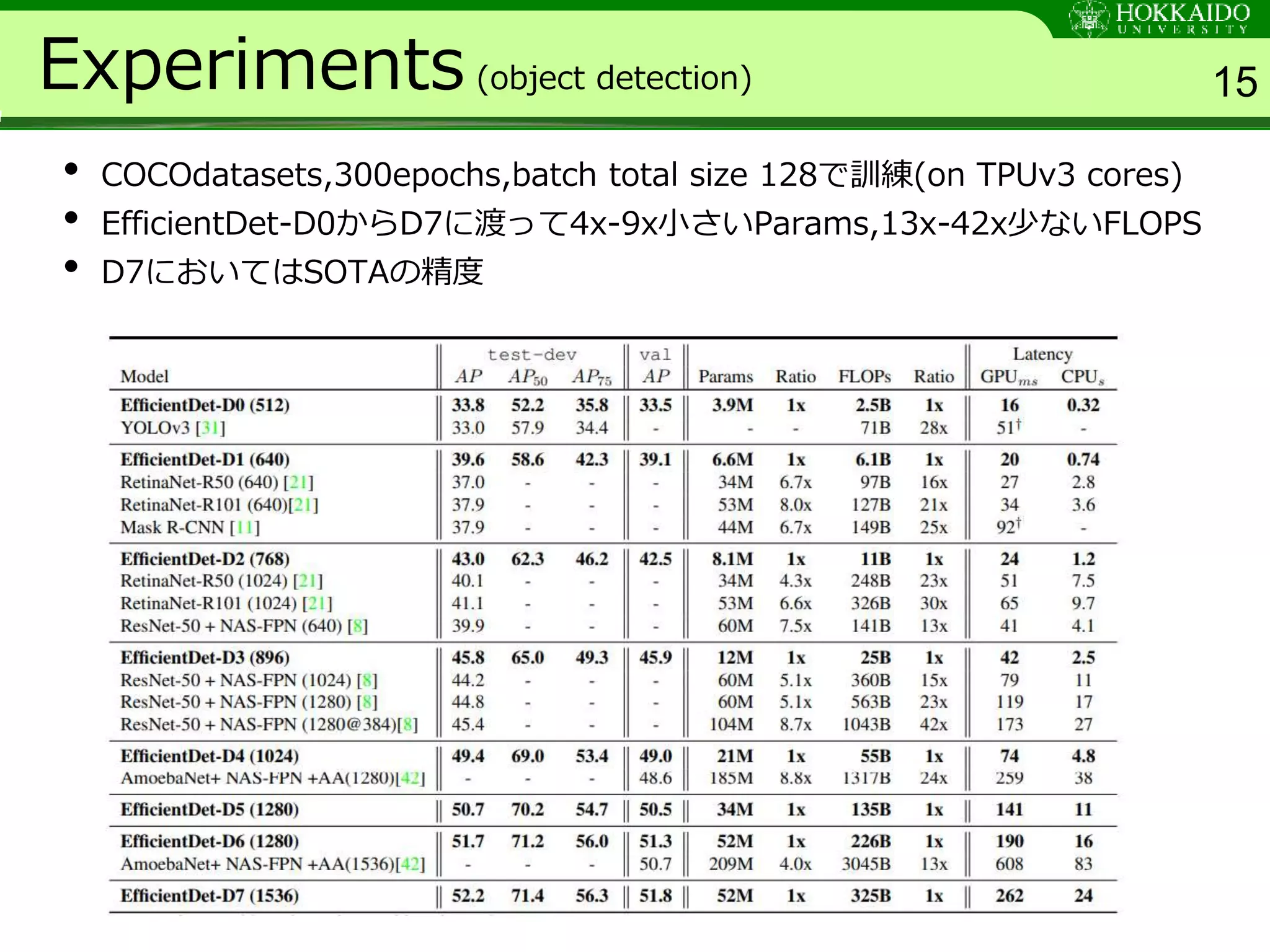Click the D1 Params value 6.6M
This screenshot has height=952, width=1270.
pos(732,460)
